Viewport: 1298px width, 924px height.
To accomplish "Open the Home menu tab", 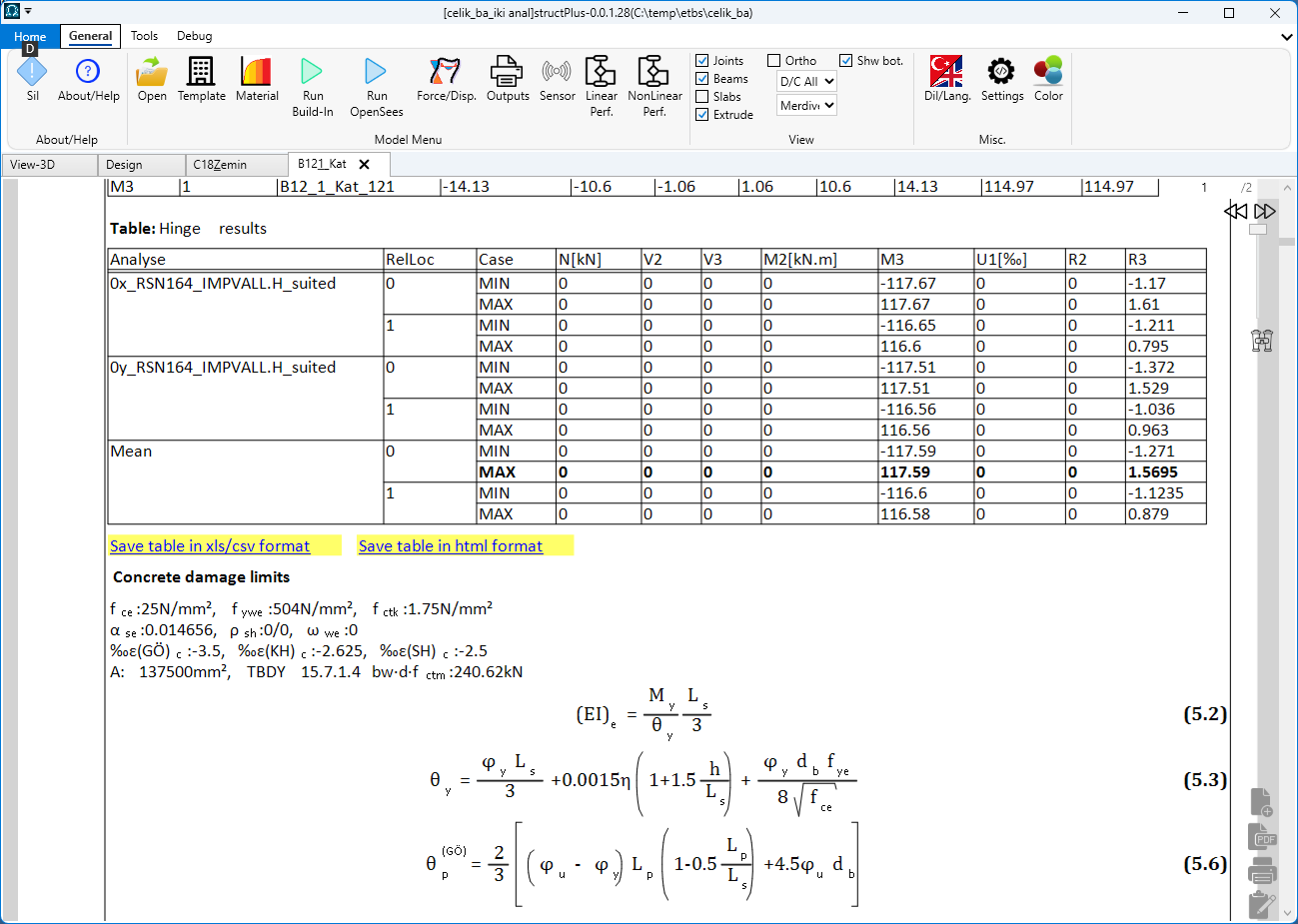I will [x=30, y=37].
